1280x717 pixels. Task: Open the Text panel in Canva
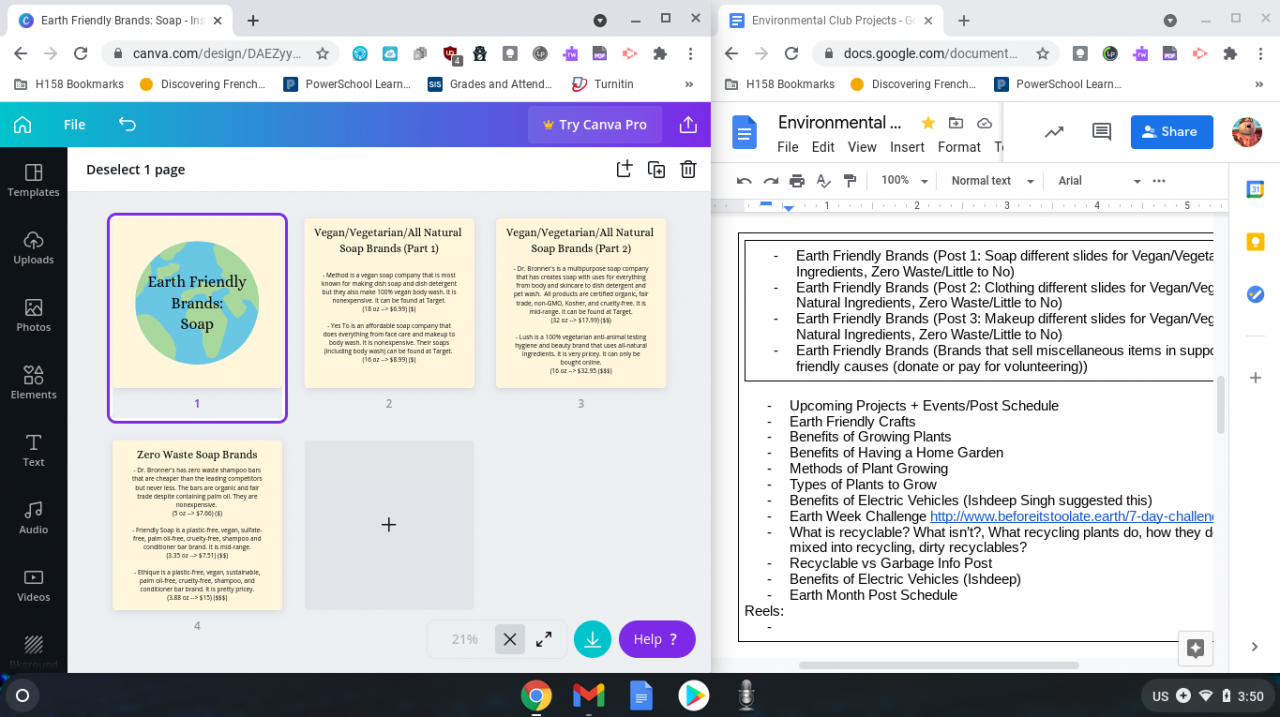click(34, 451)
